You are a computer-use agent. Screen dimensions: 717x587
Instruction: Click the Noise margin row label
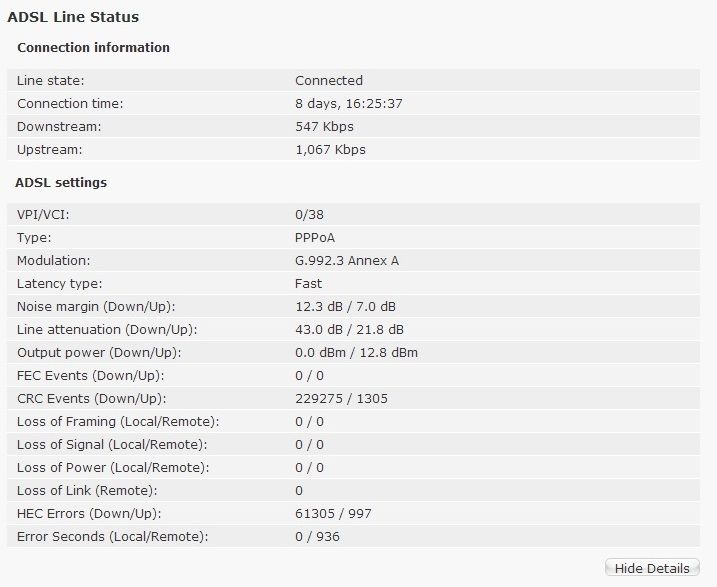[96, 307]
